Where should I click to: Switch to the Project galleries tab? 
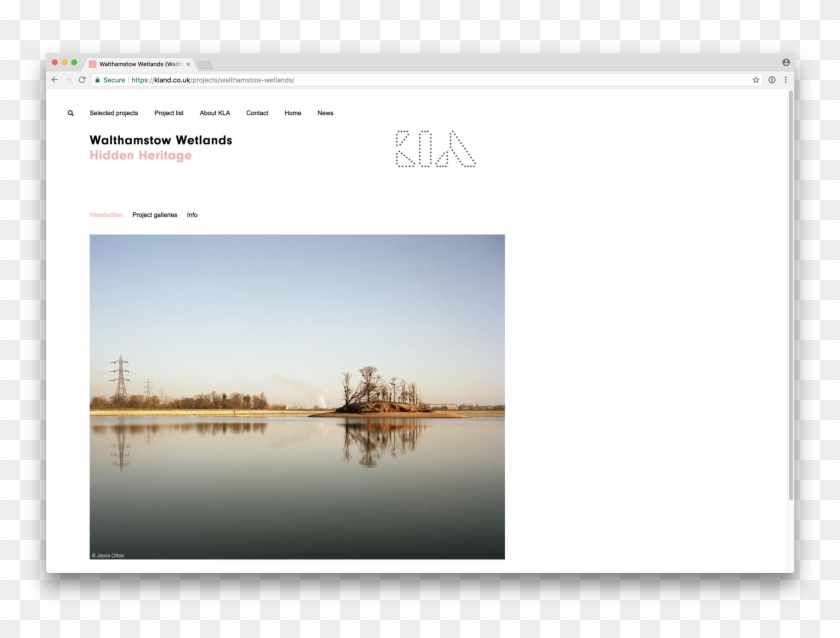click(155, 215)
